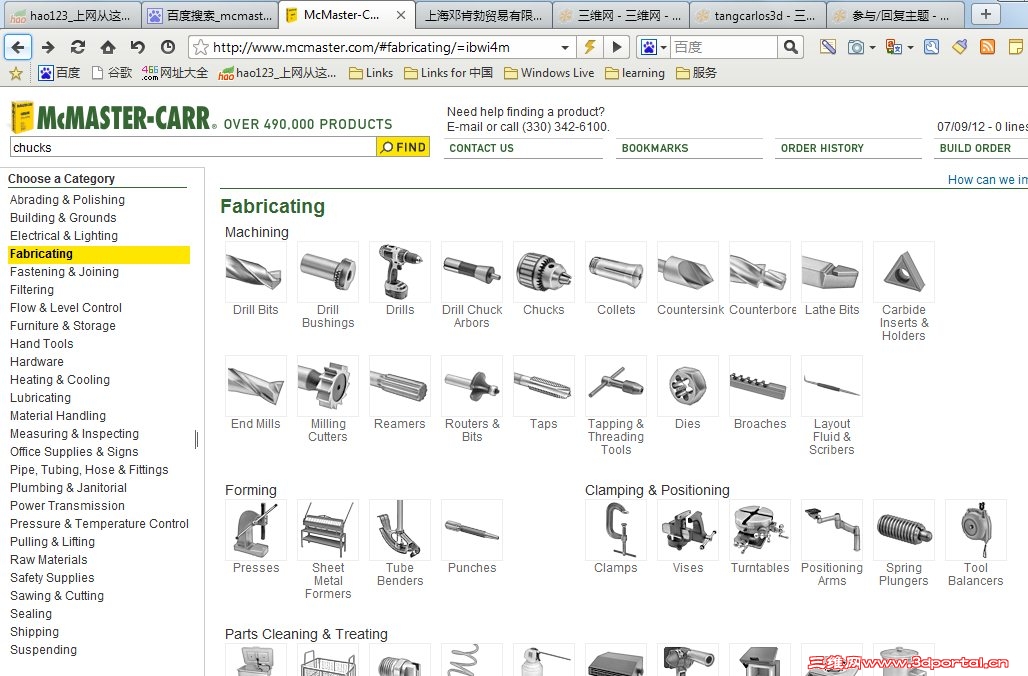This screenshot has height=676, width=1028.
Task: Open the Tube Benders icon
Action: pyautogui.click(x=400, y=530)
